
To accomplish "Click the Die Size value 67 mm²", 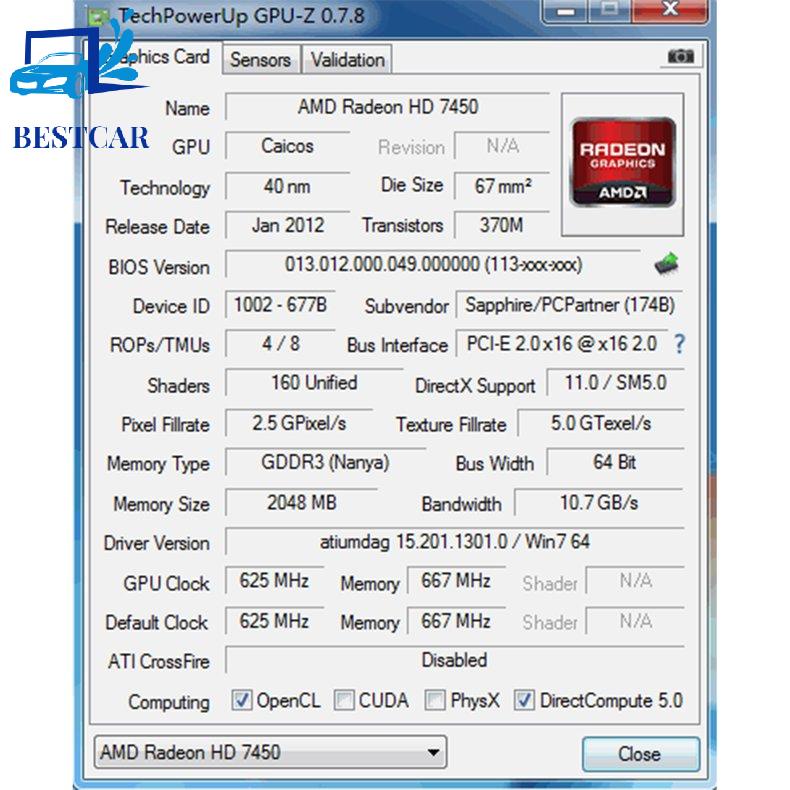I will 502,186.
